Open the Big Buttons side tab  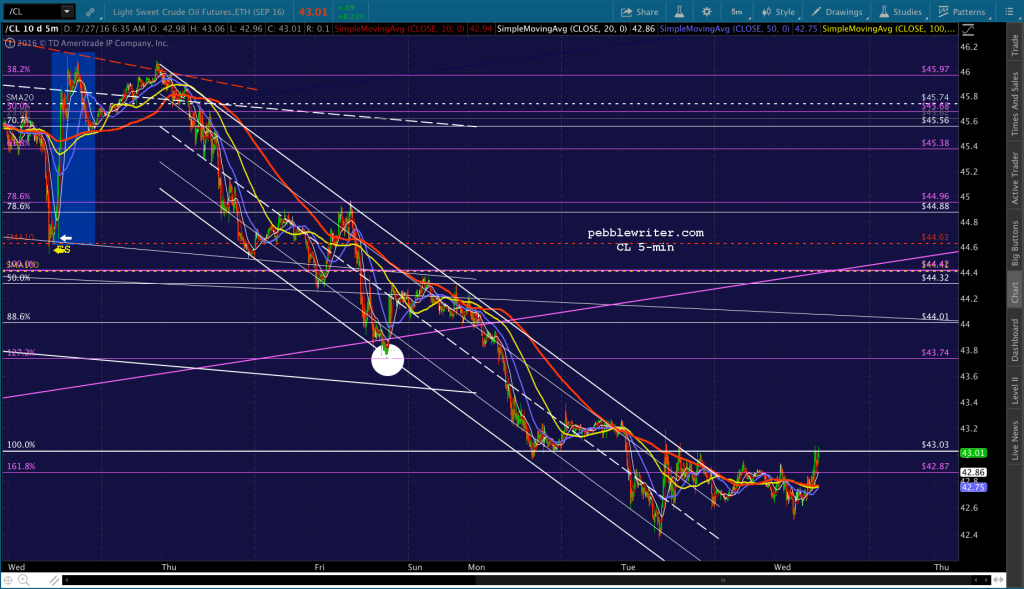click(1015, 243)
